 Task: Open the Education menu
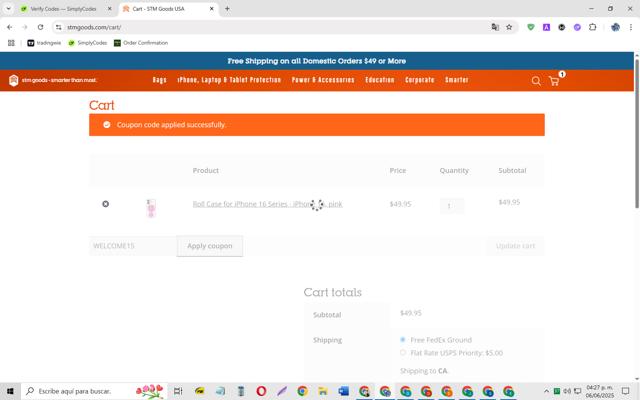[x=380, y=80]
